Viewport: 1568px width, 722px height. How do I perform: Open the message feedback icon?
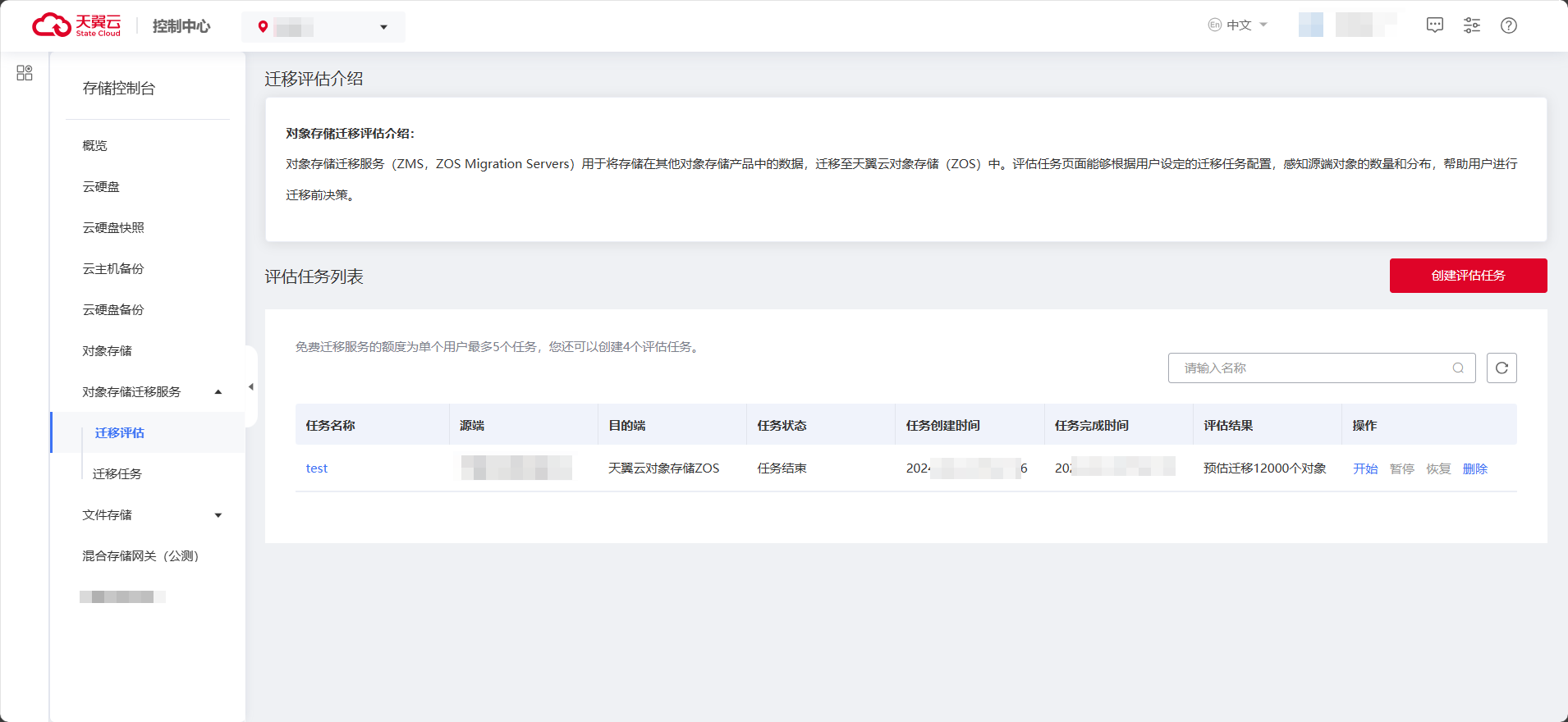(1435, 25)
